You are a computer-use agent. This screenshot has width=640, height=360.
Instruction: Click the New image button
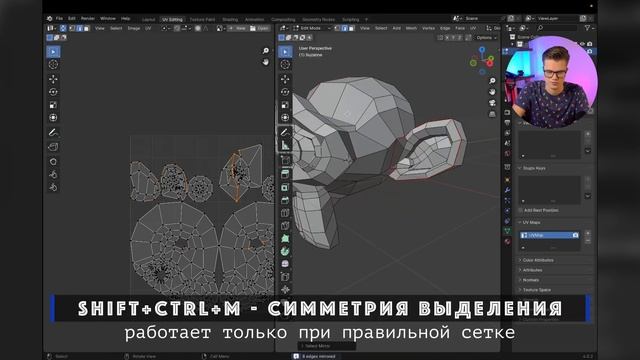pyautogui.click(x=237, y=28)
